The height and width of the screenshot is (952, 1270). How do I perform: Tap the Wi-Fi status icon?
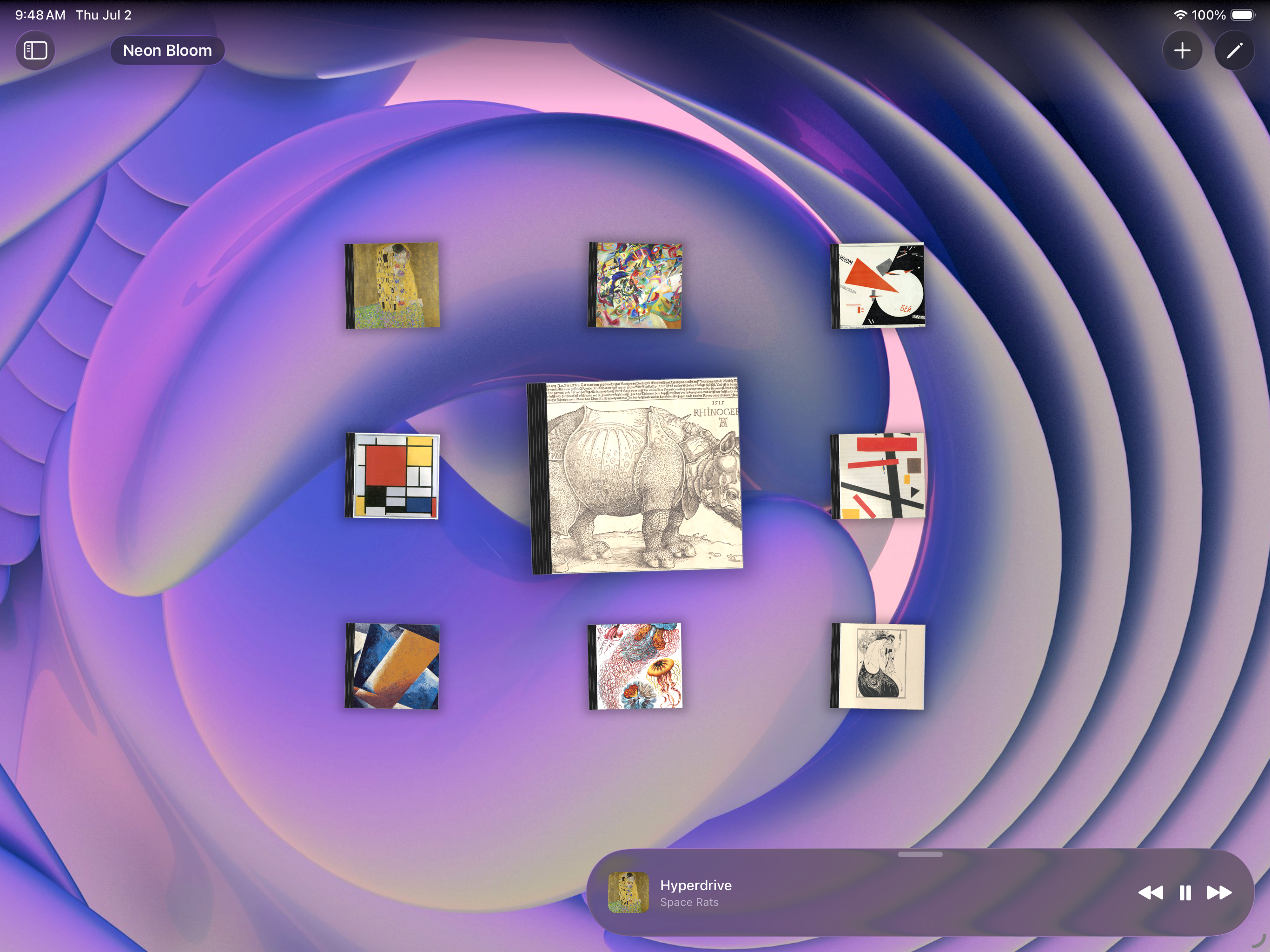pyautogui.click(x=1180, y=15)
